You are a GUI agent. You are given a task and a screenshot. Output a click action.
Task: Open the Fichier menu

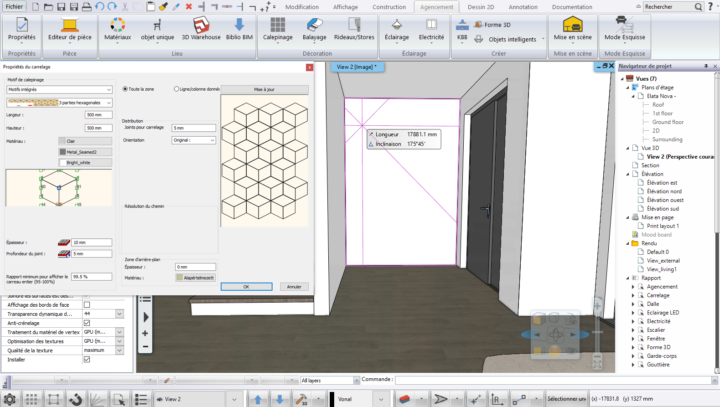click(x=14, y=6)
